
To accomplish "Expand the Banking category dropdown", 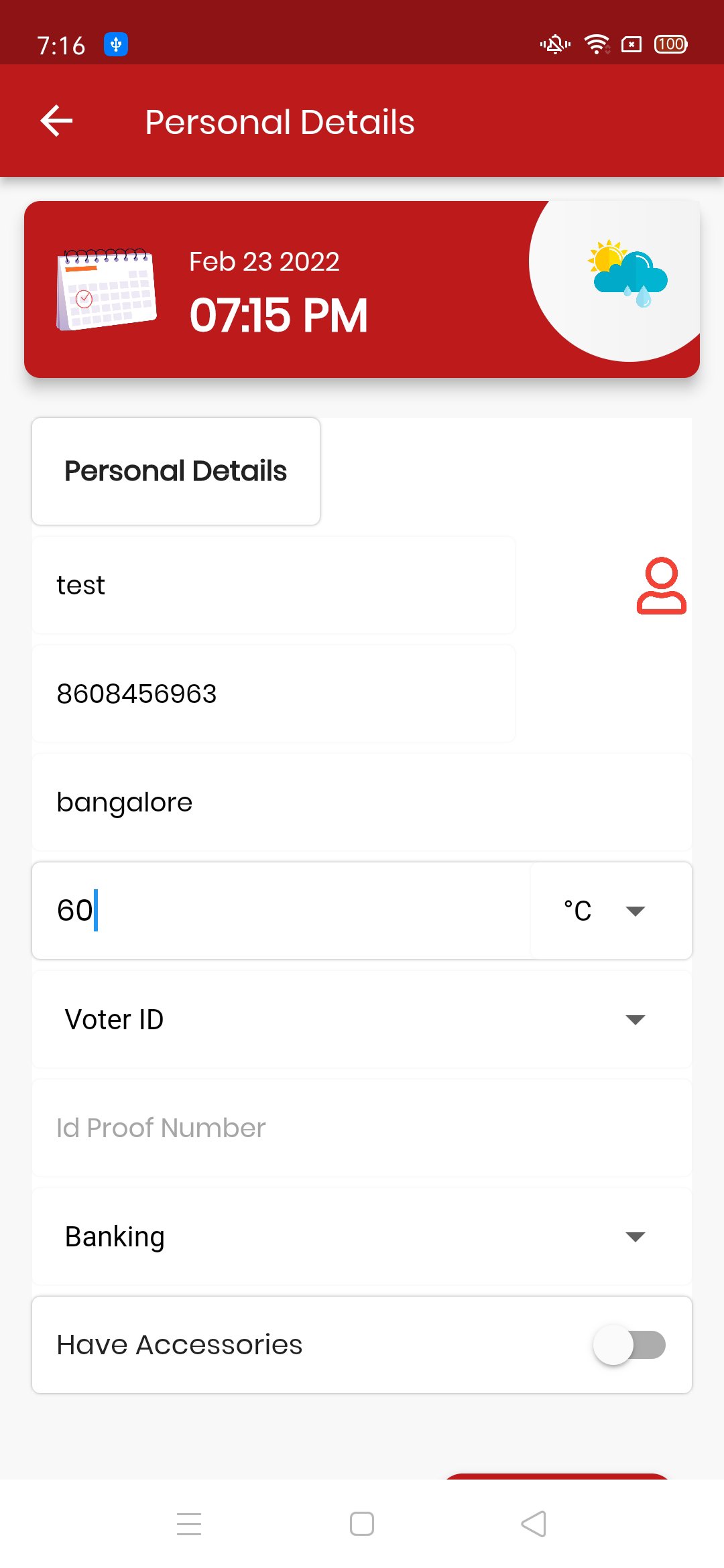I will click(362, 1236).
